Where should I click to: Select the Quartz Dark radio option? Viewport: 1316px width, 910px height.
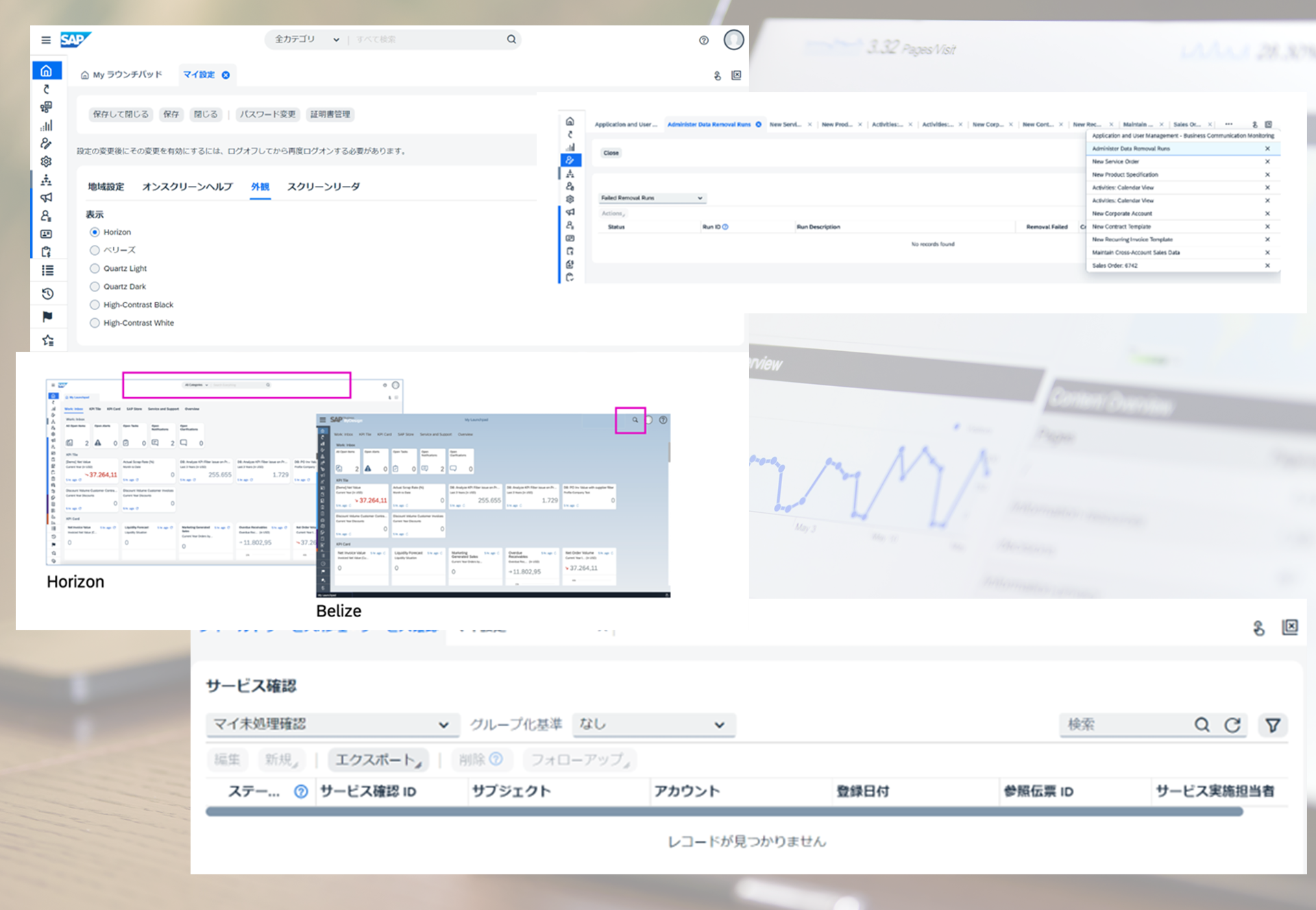95,287
